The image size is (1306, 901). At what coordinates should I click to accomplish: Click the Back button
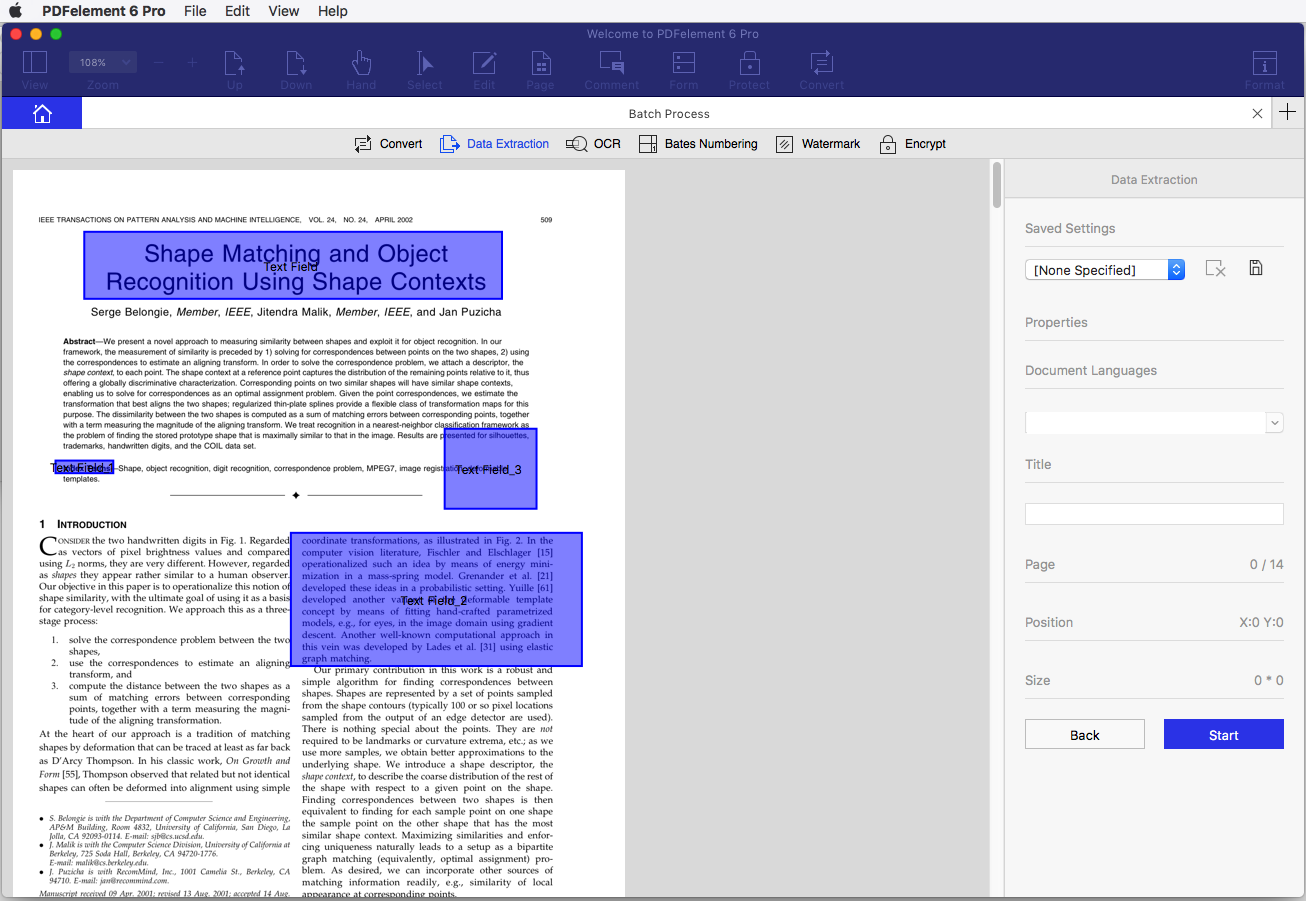[1084, 734]
